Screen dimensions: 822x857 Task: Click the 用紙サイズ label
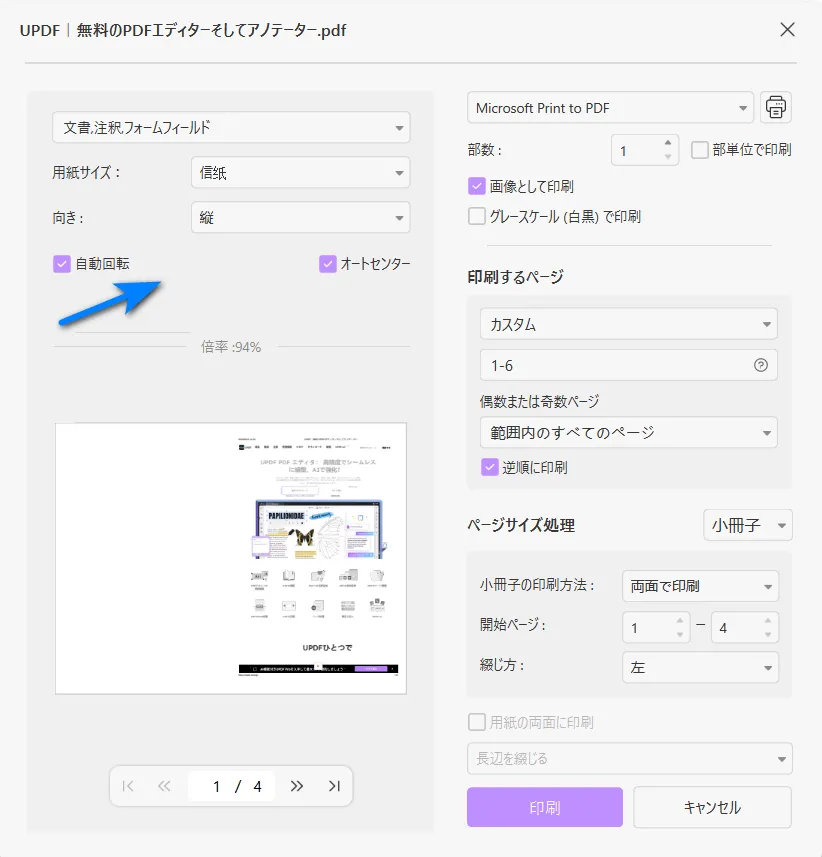pos(86,172)
